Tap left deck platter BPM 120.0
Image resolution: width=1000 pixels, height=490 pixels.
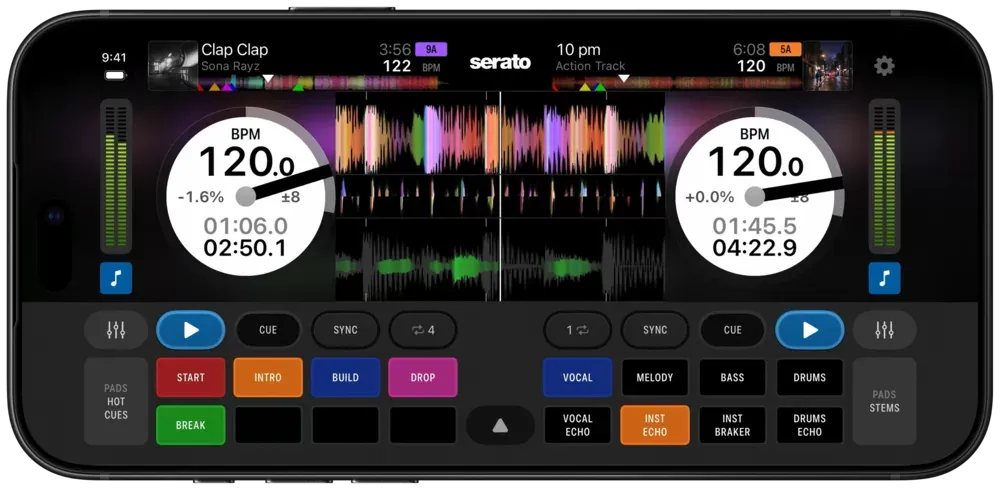(247, 162)
